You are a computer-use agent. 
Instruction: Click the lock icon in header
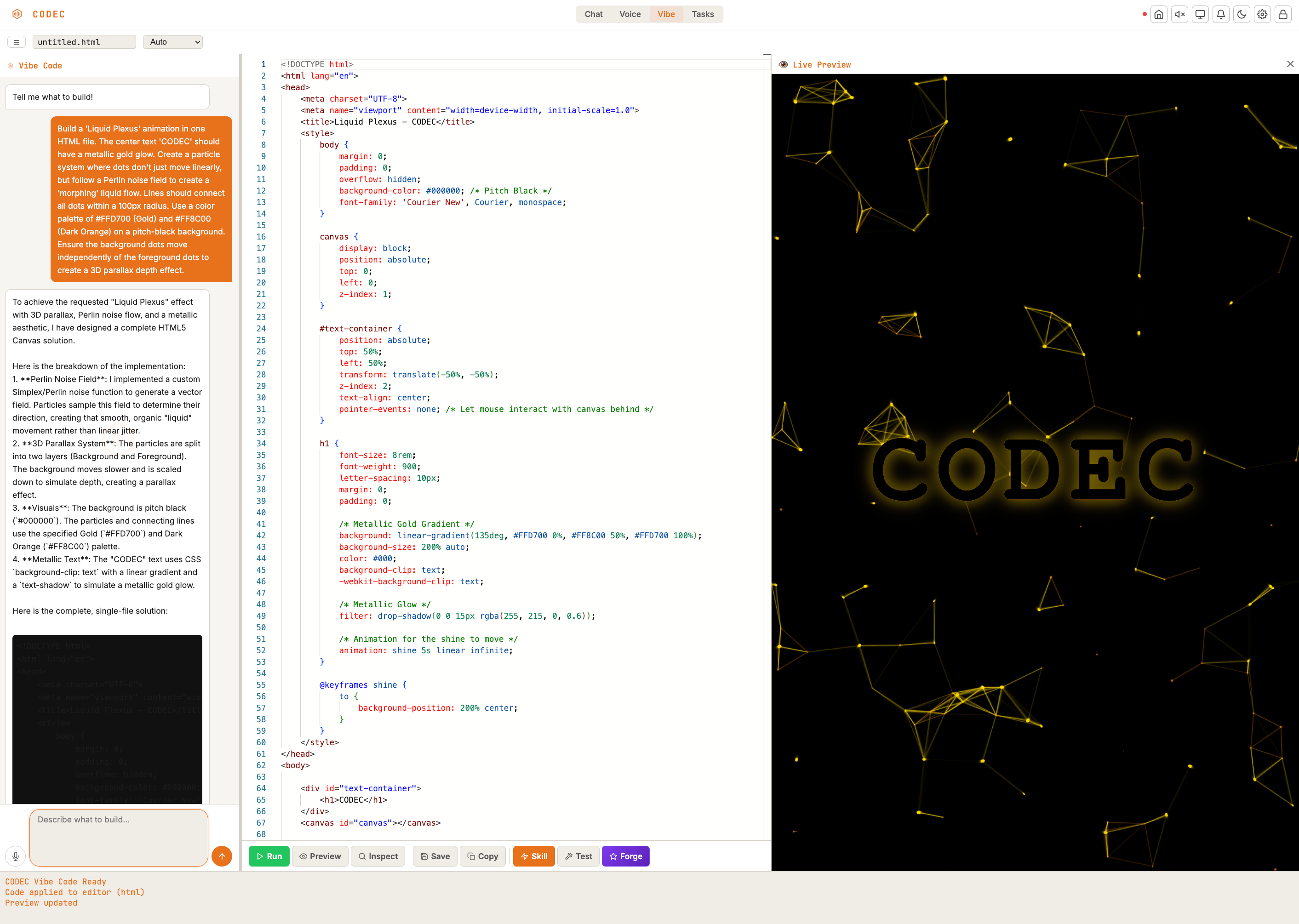click(1282, 14)
